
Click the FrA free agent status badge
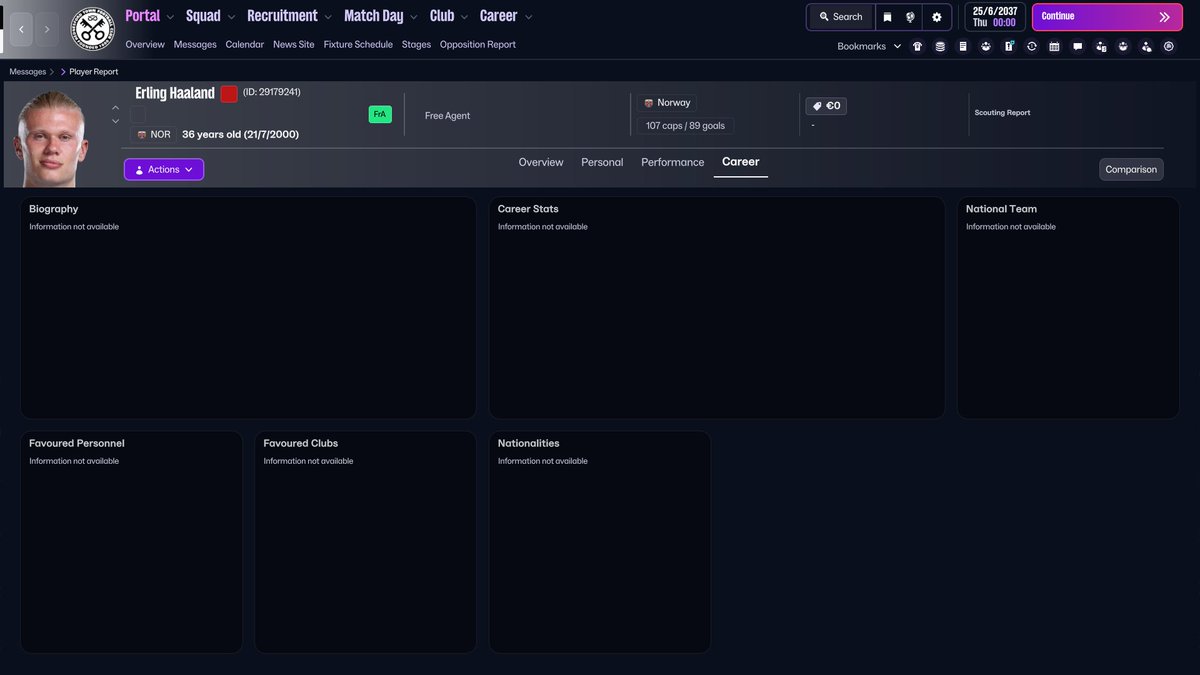coord(380,114)
